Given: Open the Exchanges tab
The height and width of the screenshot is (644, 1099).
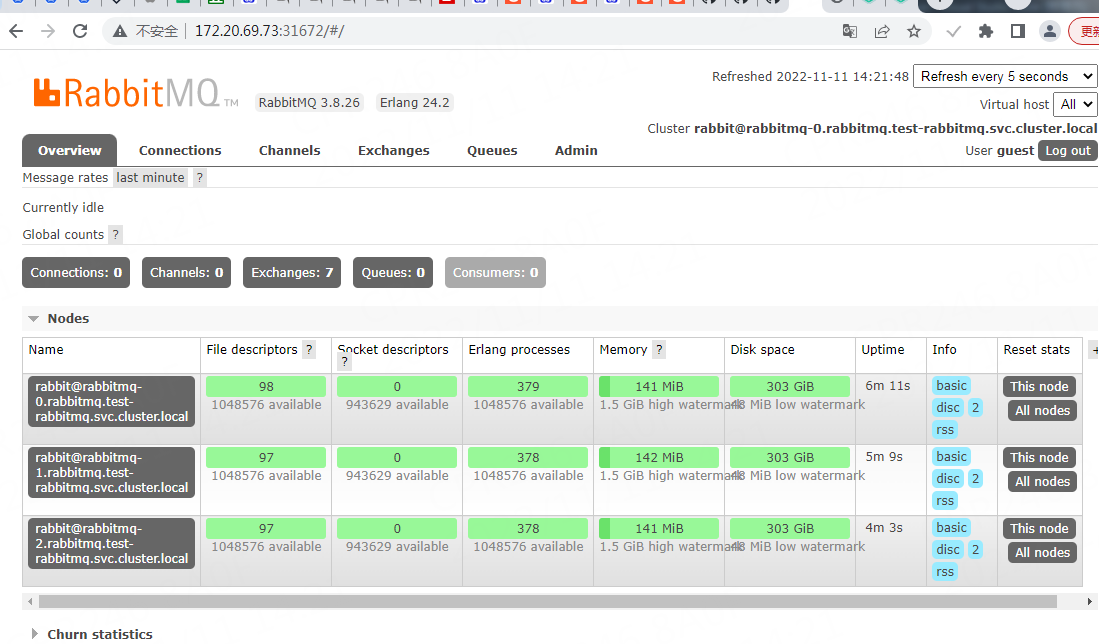Looking at the screenshot, I should pyautogui.click(x=394, y=150).
